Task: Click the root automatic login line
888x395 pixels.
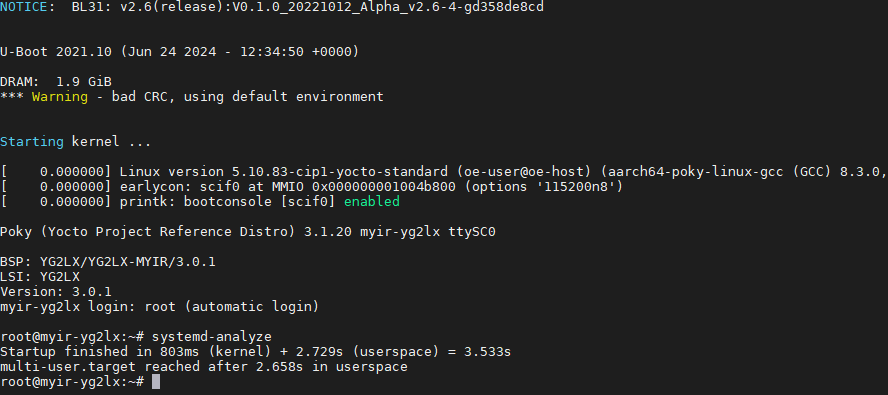Action: (160, 307)
